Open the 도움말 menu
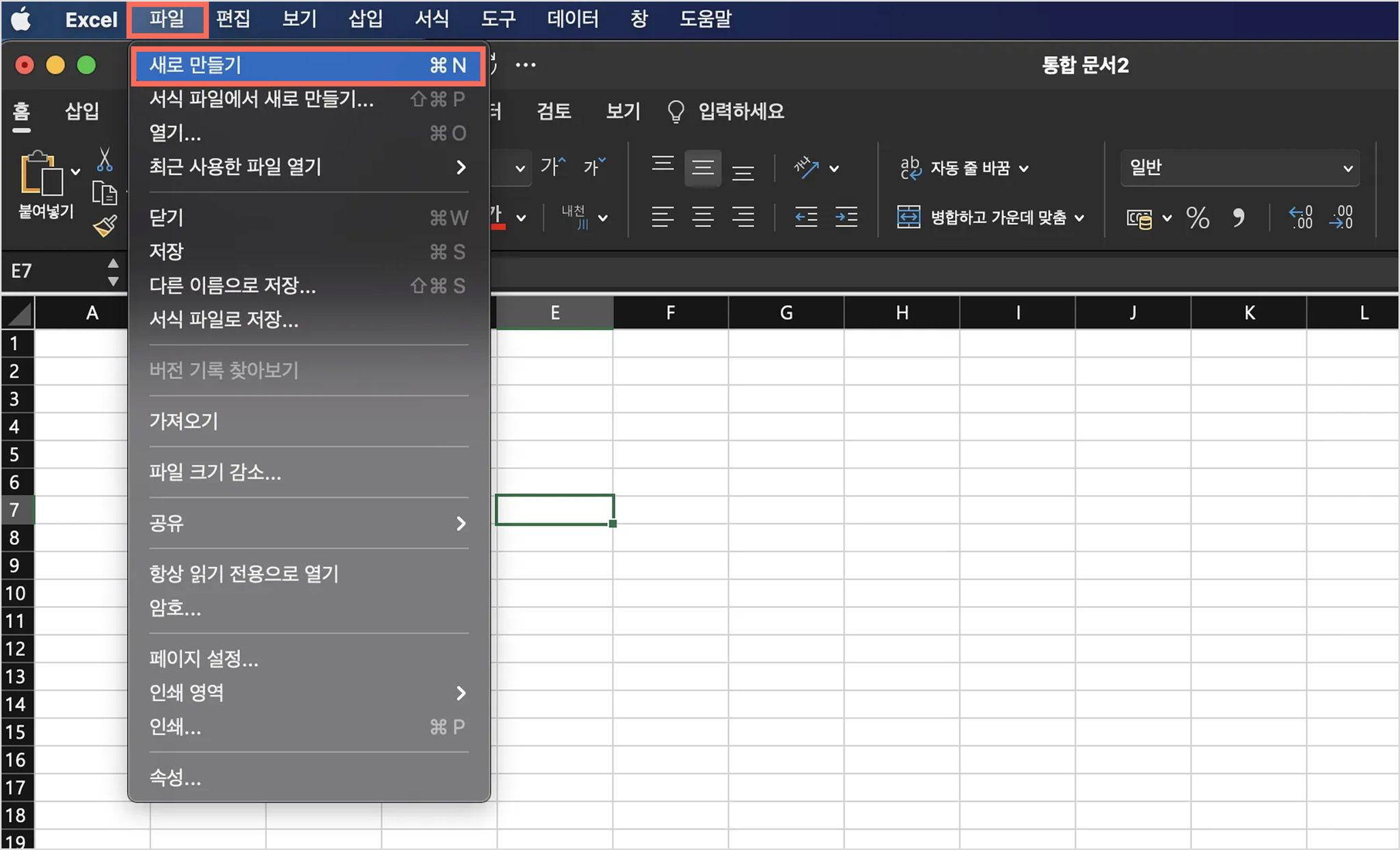Image resolution: width=1400 pixels, height=850 pixels. [x=705, y=19]
